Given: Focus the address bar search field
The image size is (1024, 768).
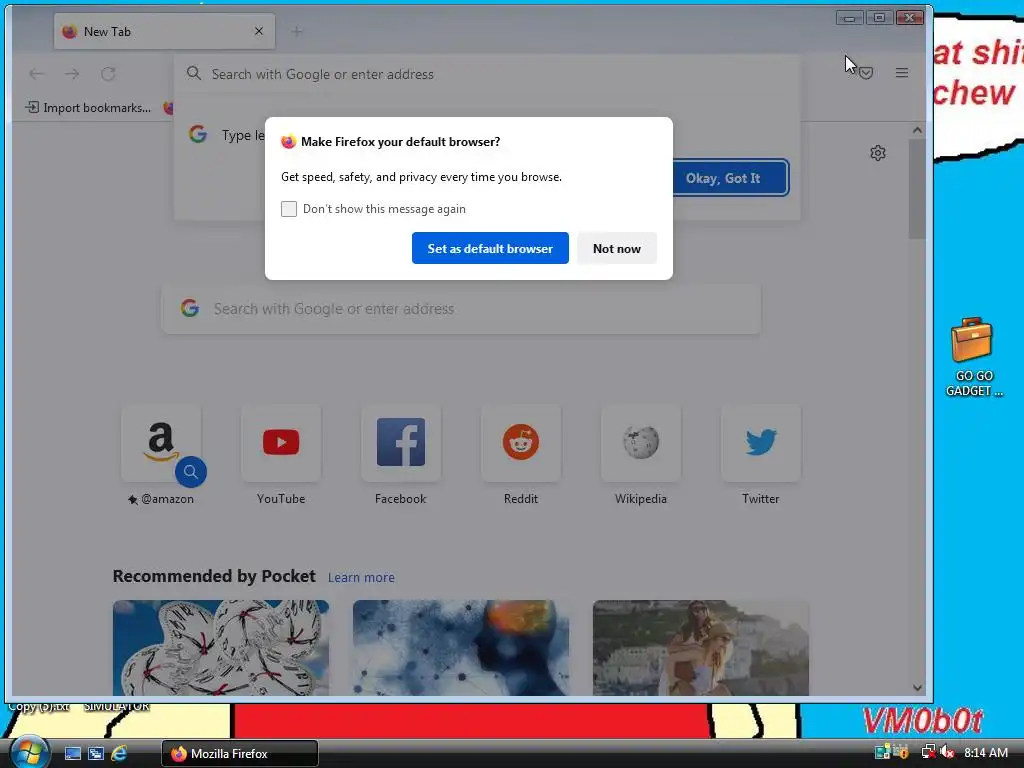Looking at the screenshot, I should 487,74.
